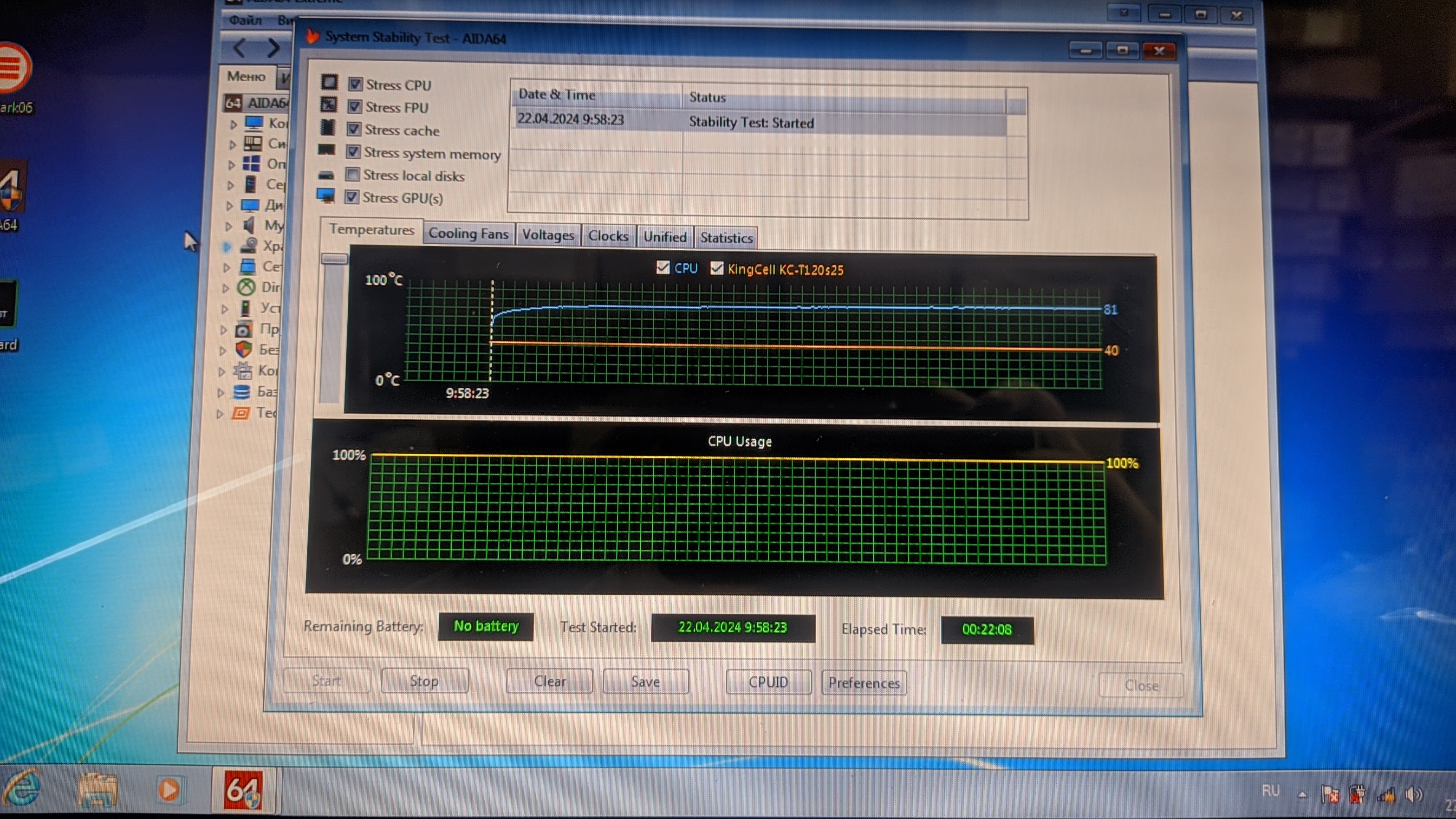Expand the DirectX node in tree
This screenshot has height=819, width=1456.
226,288
